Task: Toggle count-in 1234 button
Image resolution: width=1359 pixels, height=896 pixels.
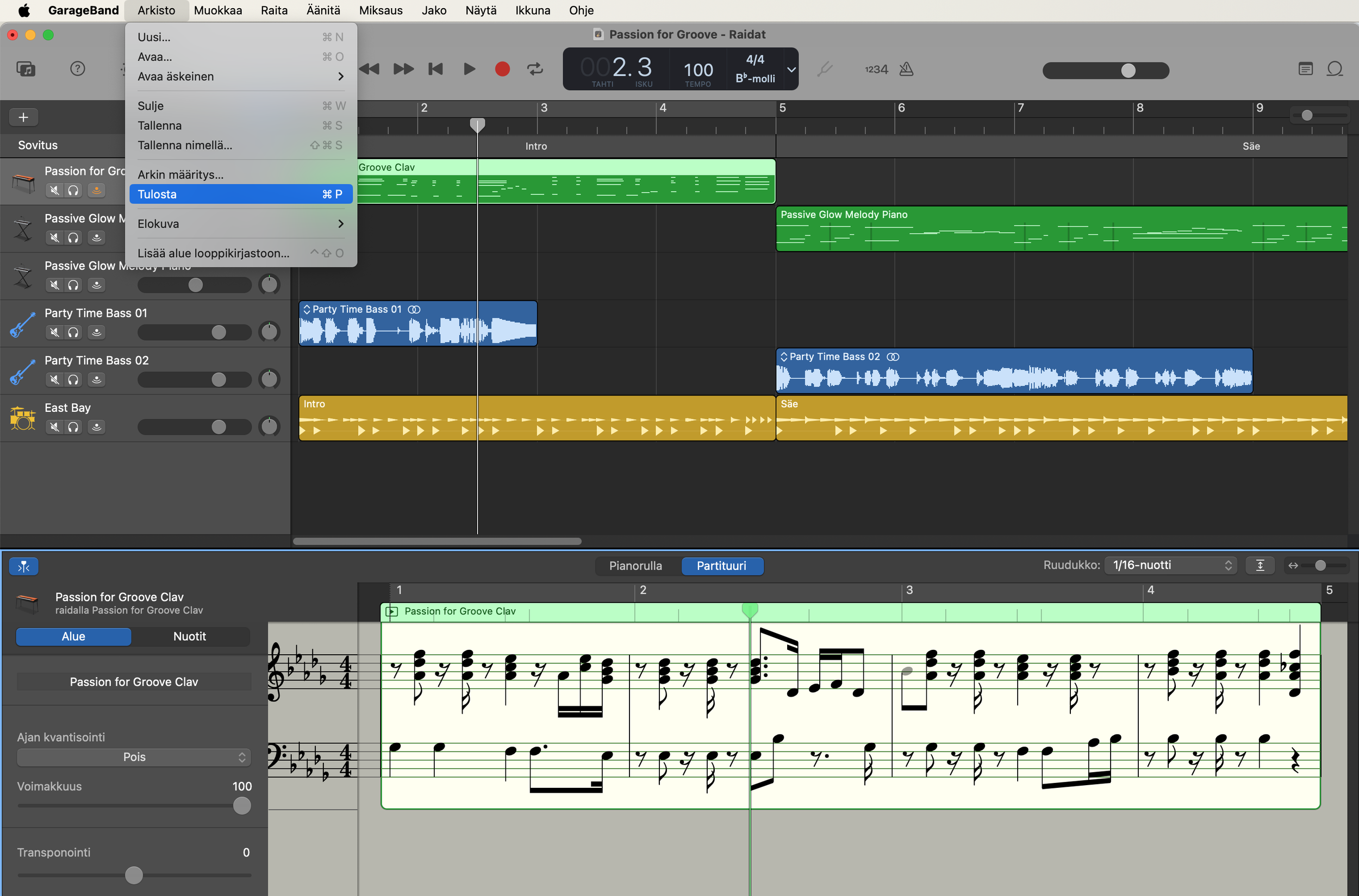Action: 876,69
